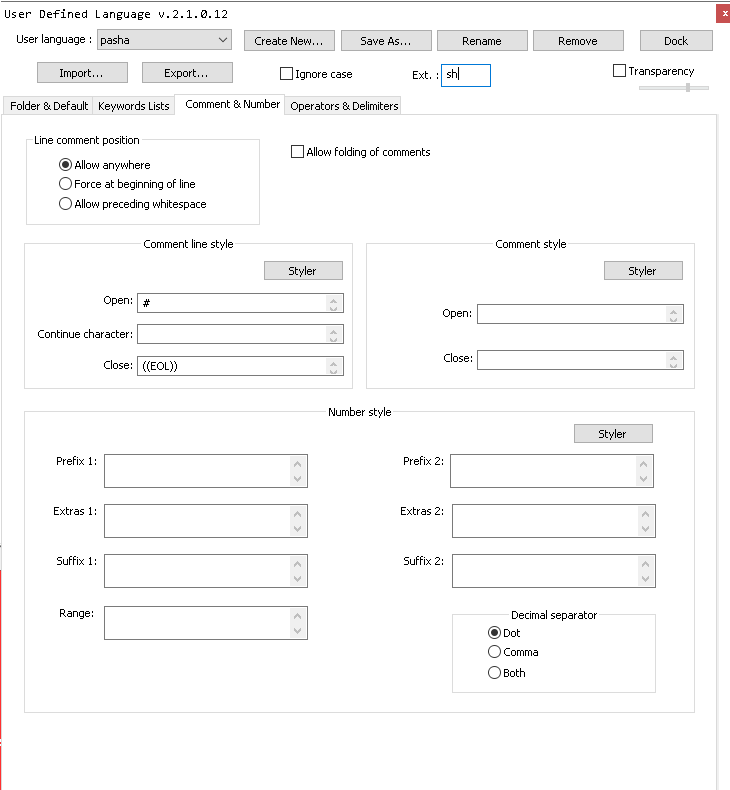Click the Prefix 2 field

(552, 471)
